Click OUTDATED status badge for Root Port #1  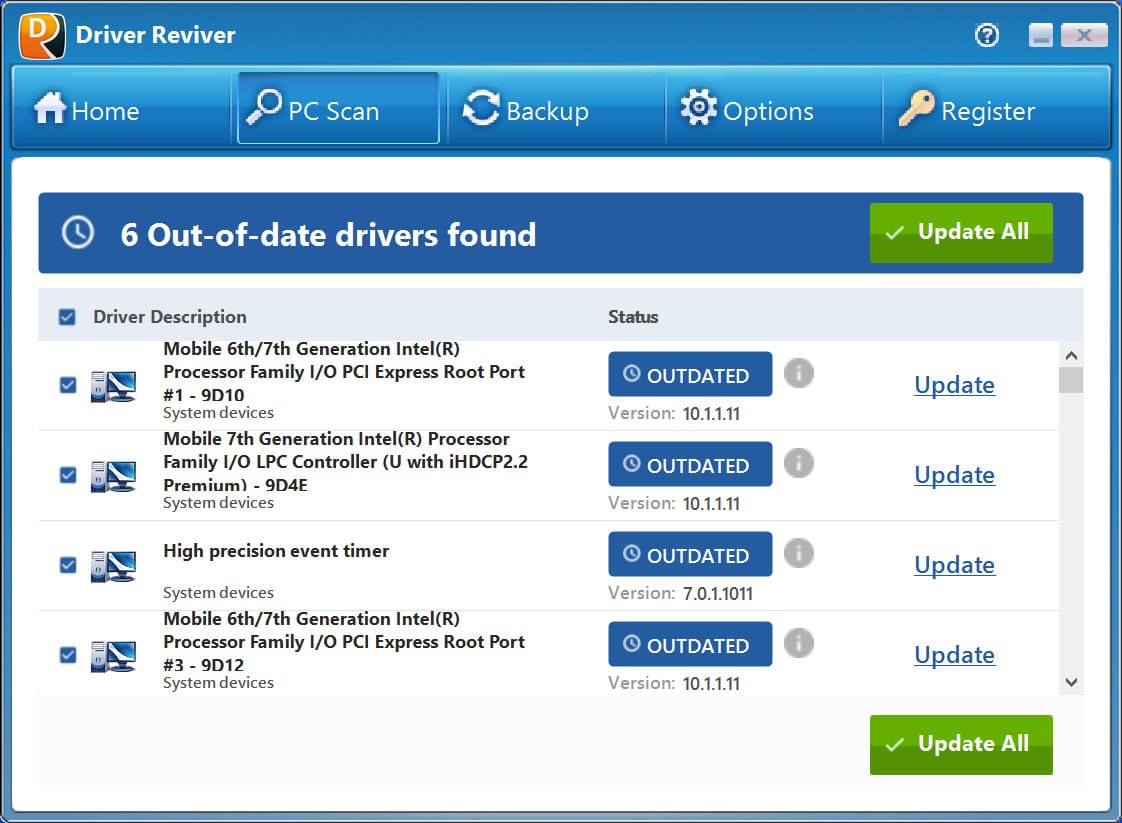pyautogui.click(x=690, y=374)
